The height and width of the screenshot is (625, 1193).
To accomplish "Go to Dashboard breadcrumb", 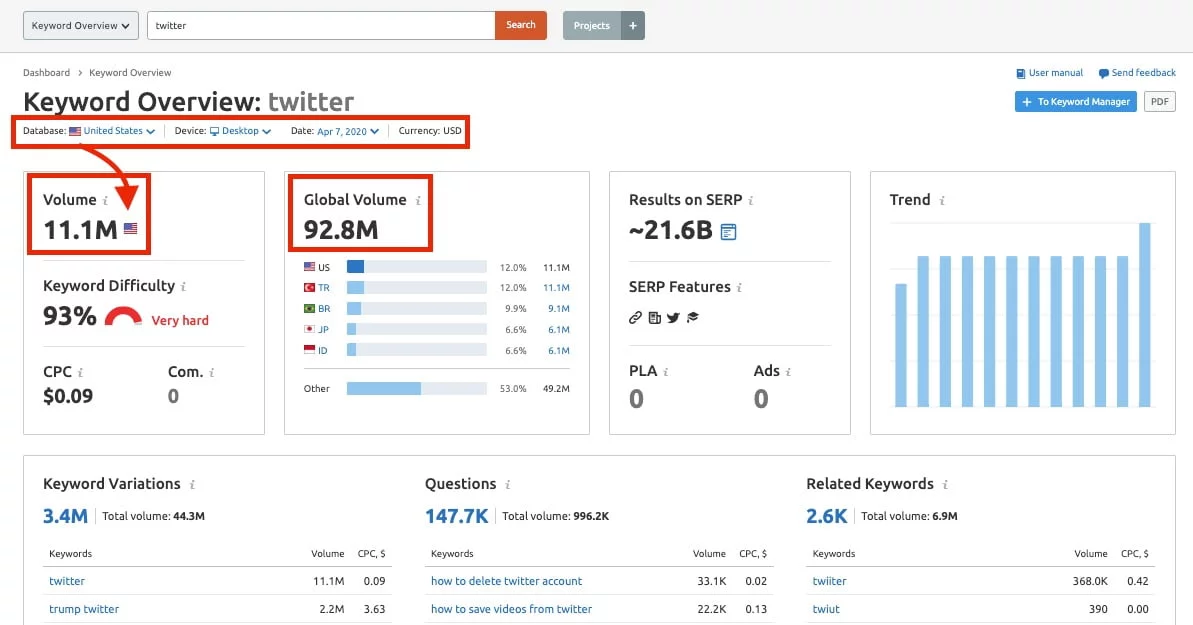I will click(x=47, y=73).
